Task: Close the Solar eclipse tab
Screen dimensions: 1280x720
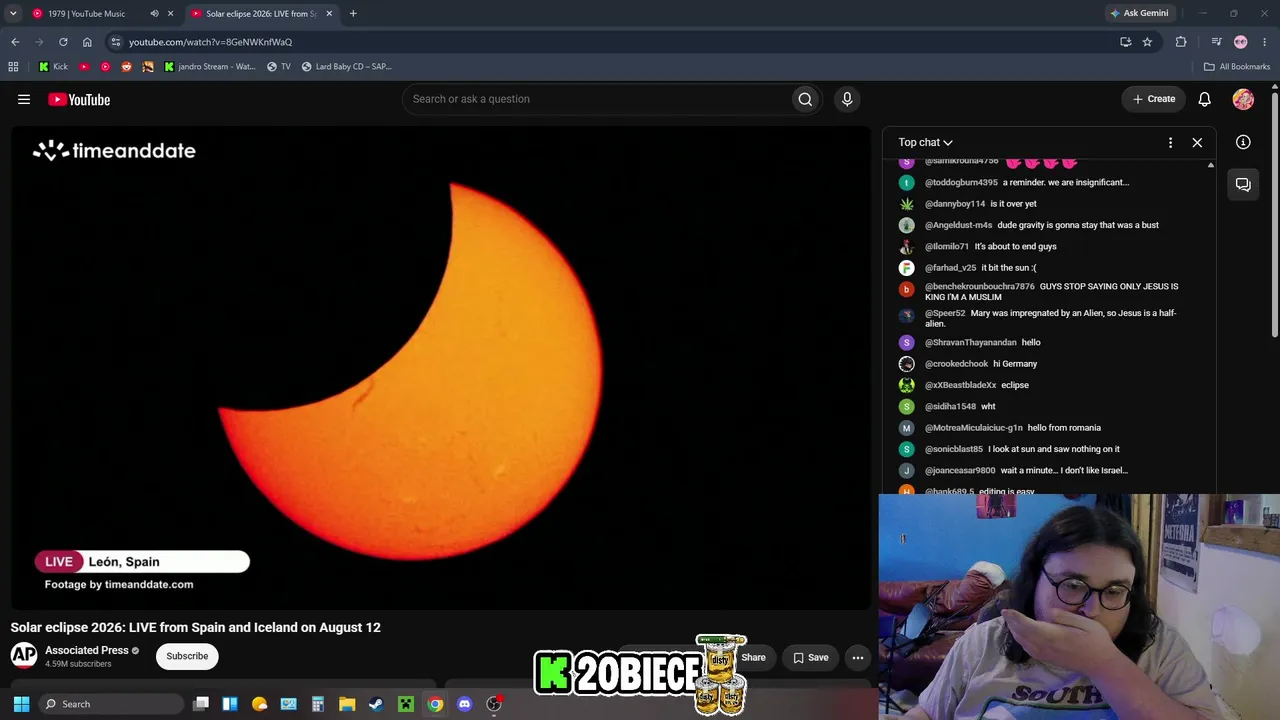Action: point(329,13)
